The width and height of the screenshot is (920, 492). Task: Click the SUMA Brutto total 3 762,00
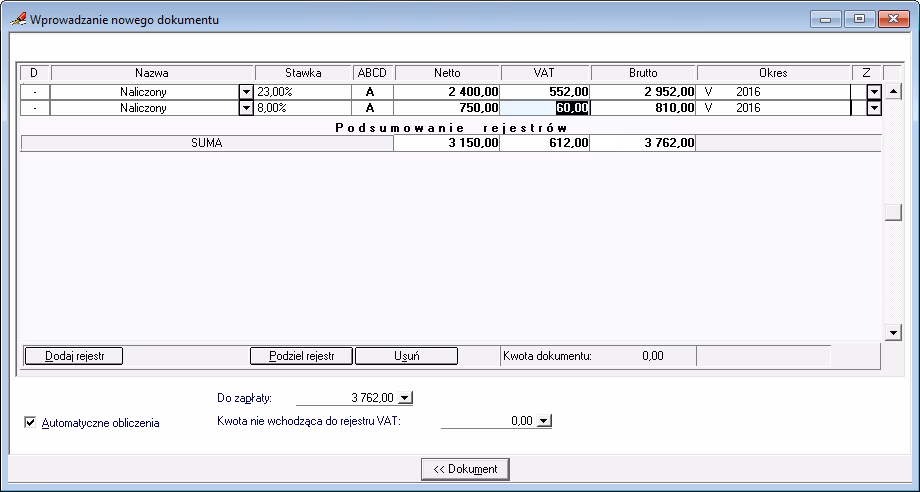[643, 143]
